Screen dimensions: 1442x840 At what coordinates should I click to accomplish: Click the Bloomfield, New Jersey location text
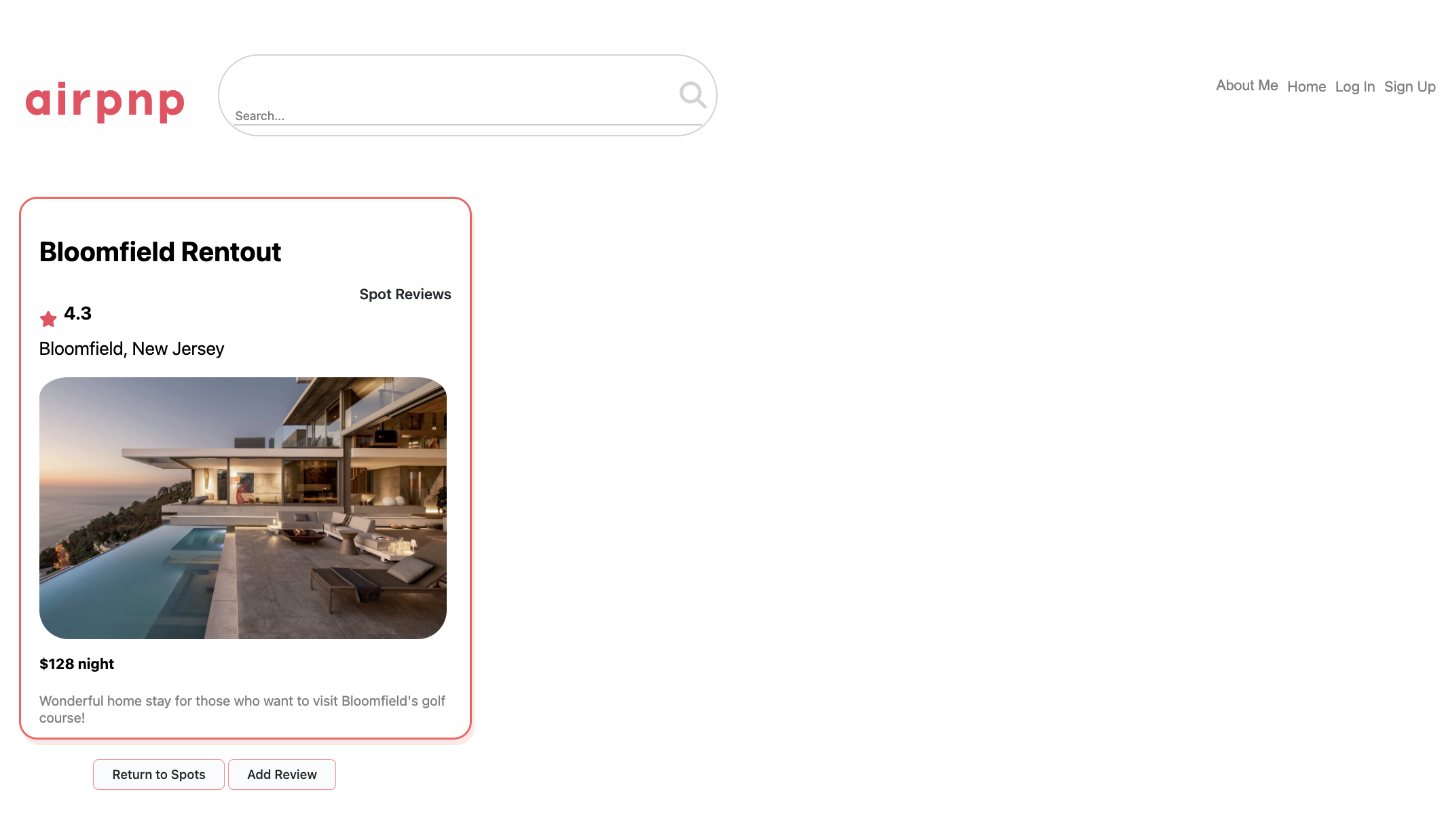(132, 349)
